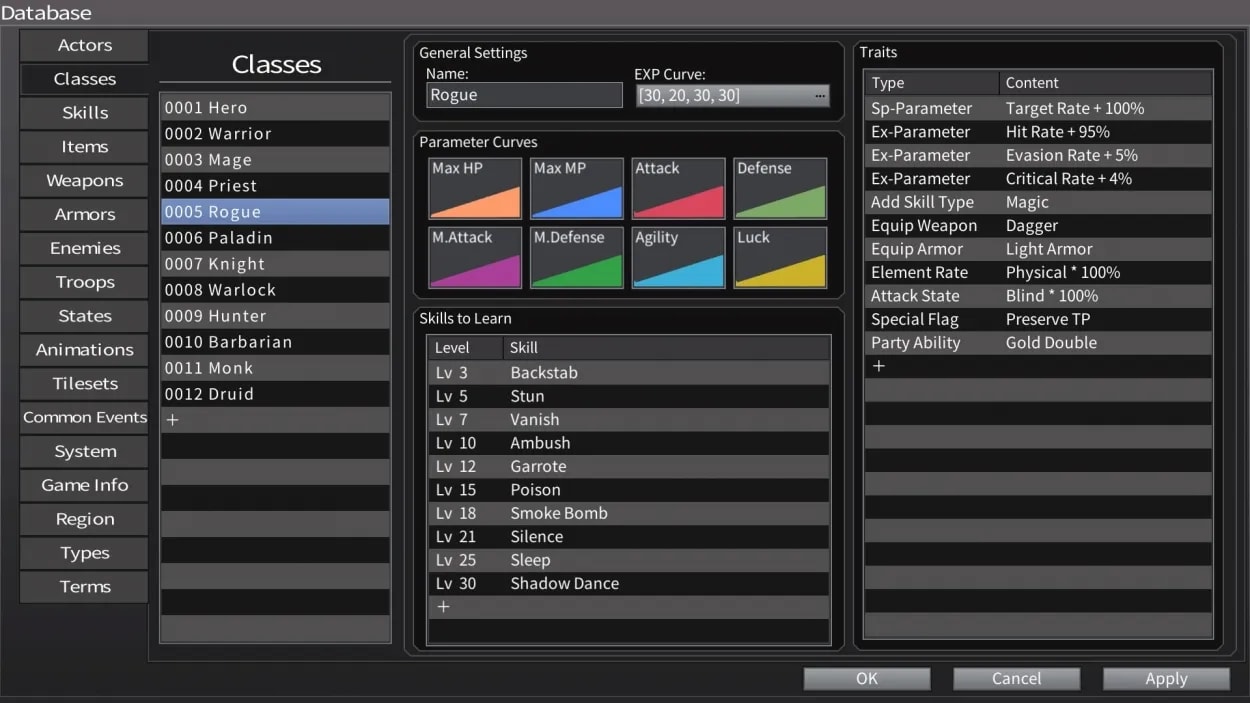Screen dimensions: 1250x703
Task: Open the Luck parameter curve
Action: pyautogui.click(x=780, y=258)
